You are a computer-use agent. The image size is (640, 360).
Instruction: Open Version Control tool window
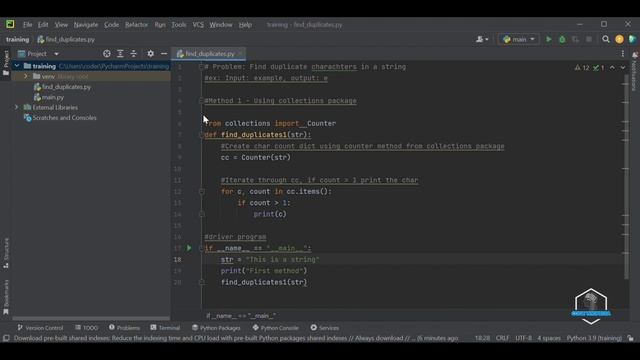pyautogui.click(x=40, y=327)
